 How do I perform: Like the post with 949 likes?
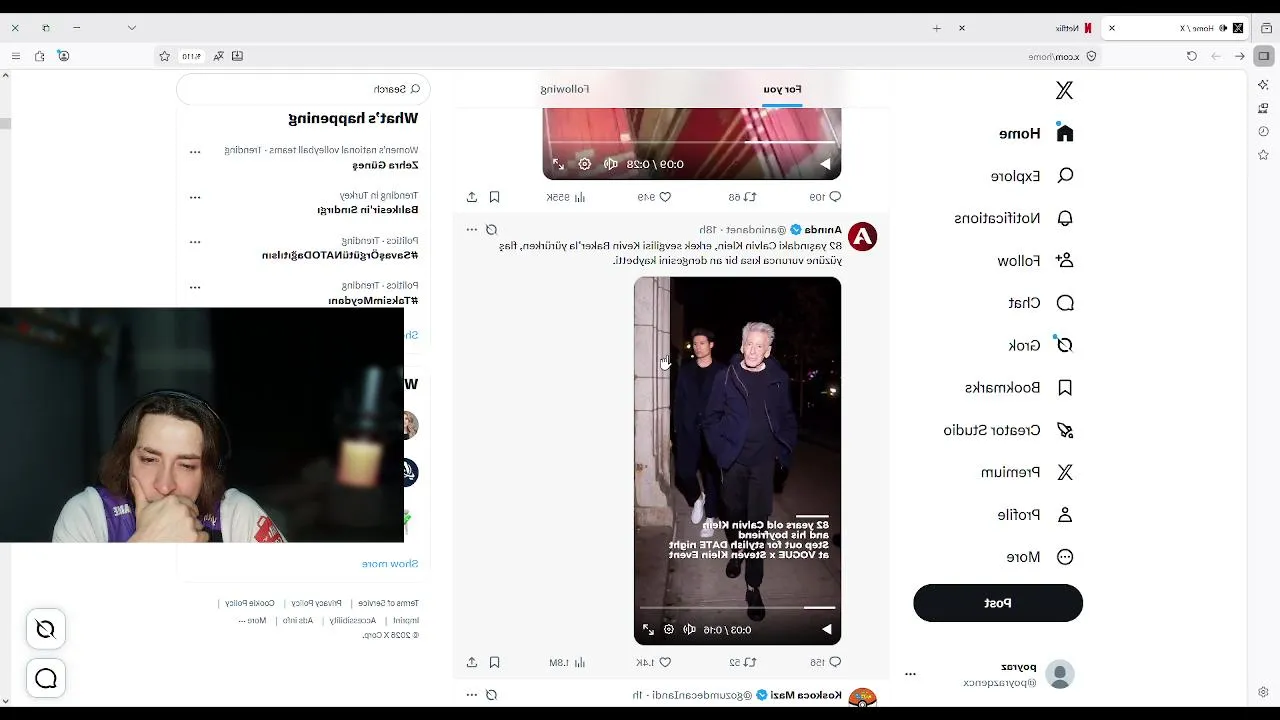point(654,197)
